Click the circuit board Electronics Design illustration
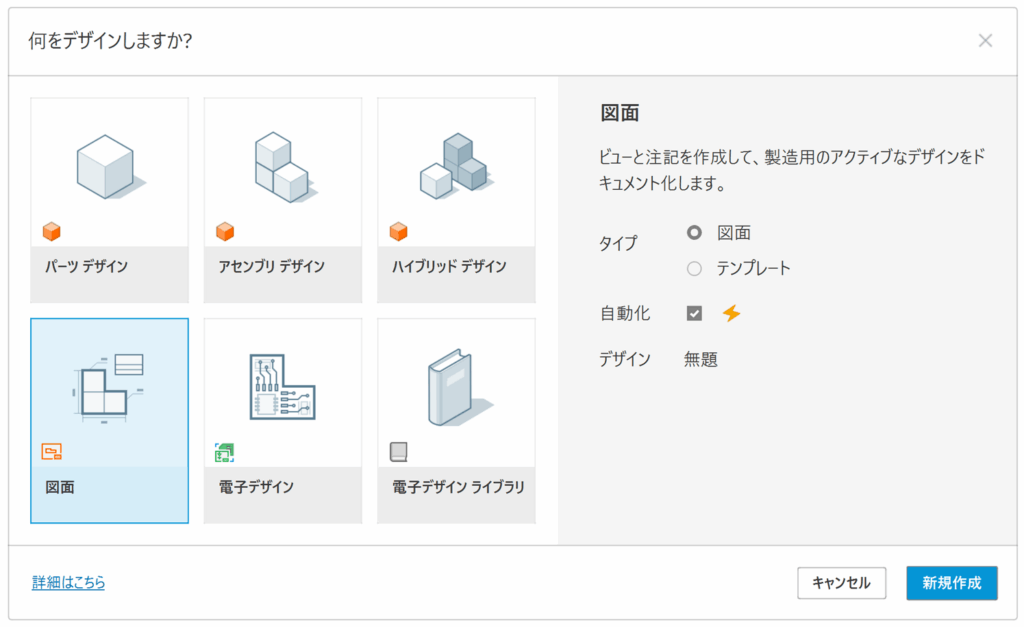This screenshot has height=627, width=1024. coord(281,386)
